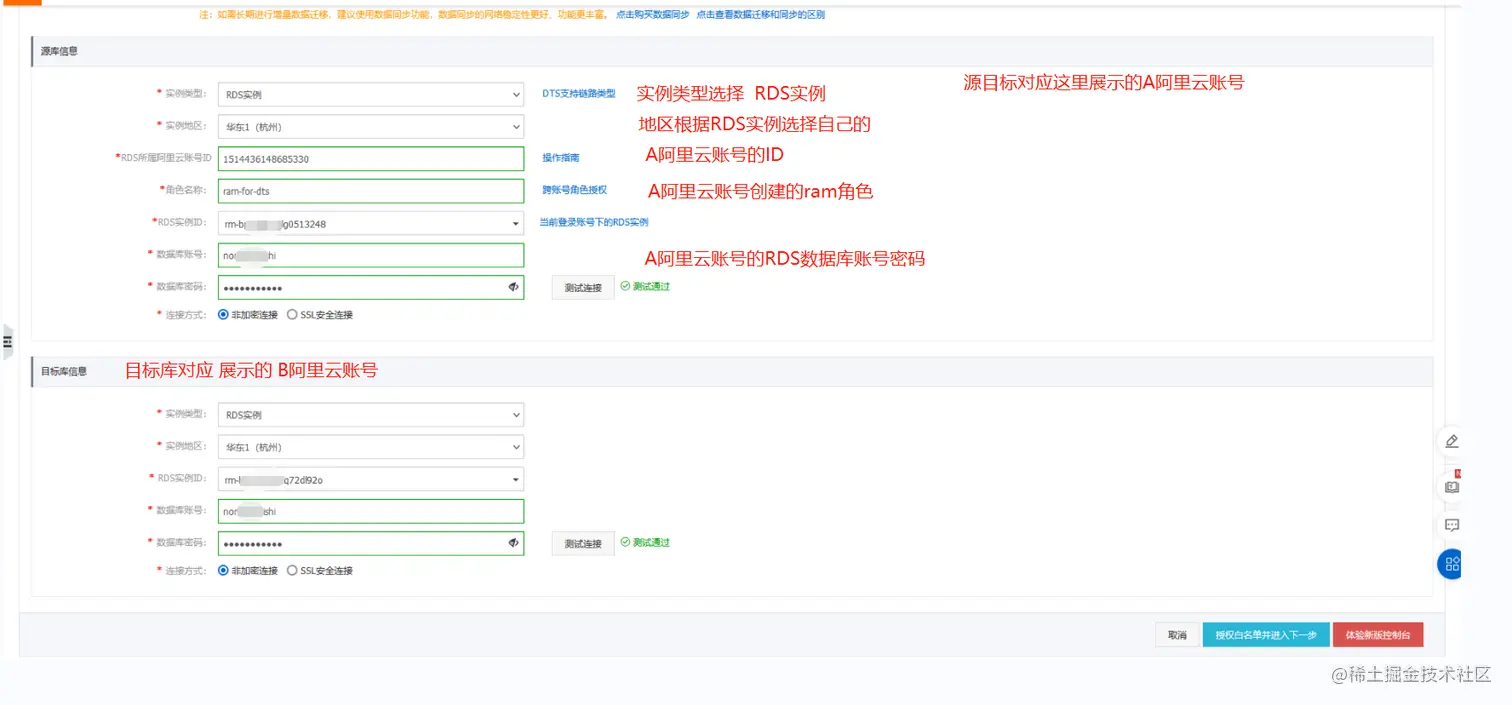Toggle the left sidebar collapse handle
The width and height of the screenshot is (1512, 705).
(x=8, y=342)
